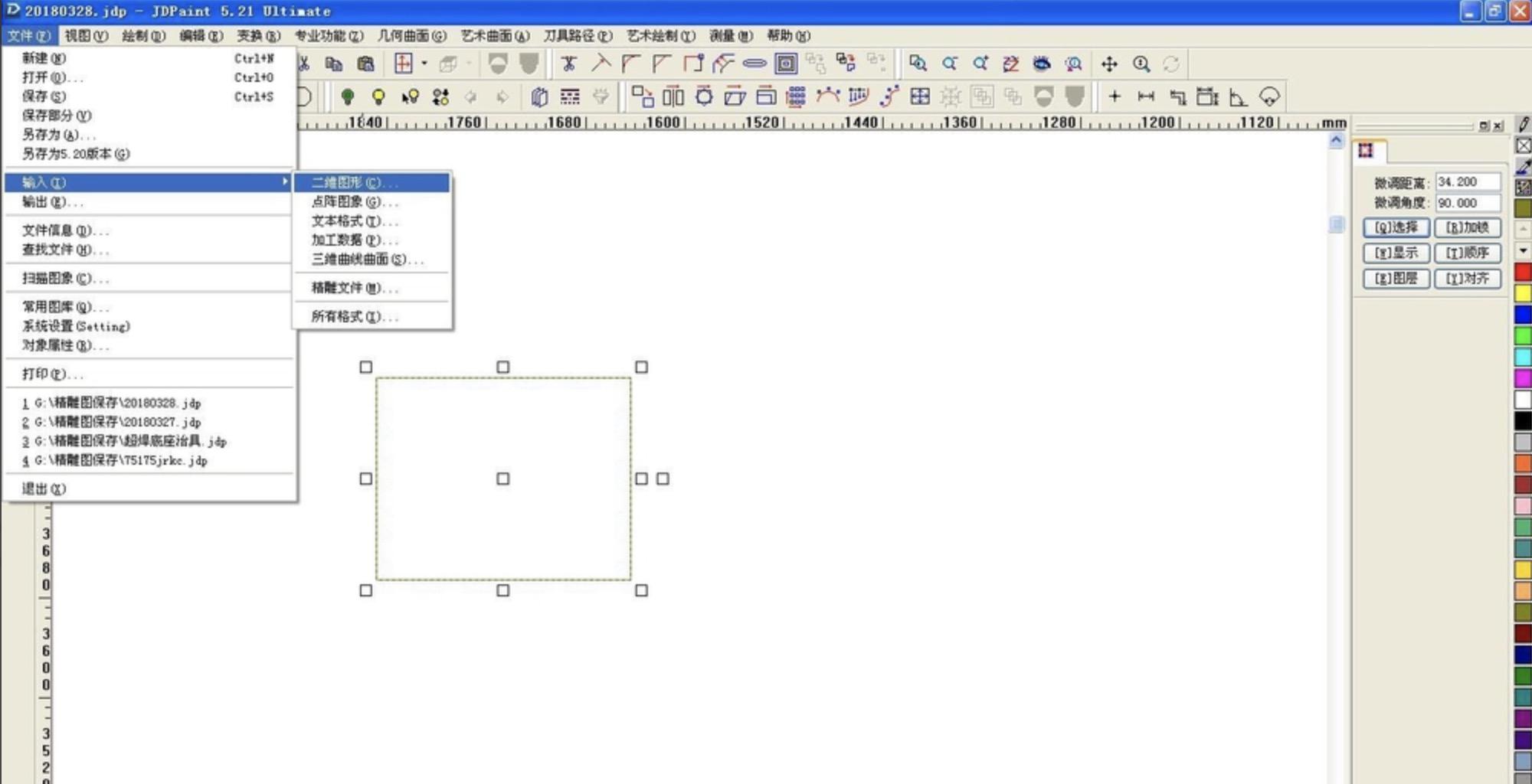Screen dimensions: 1532x784
Task: Click the horizontal distance dimension icon
Action: [1146, 96]
